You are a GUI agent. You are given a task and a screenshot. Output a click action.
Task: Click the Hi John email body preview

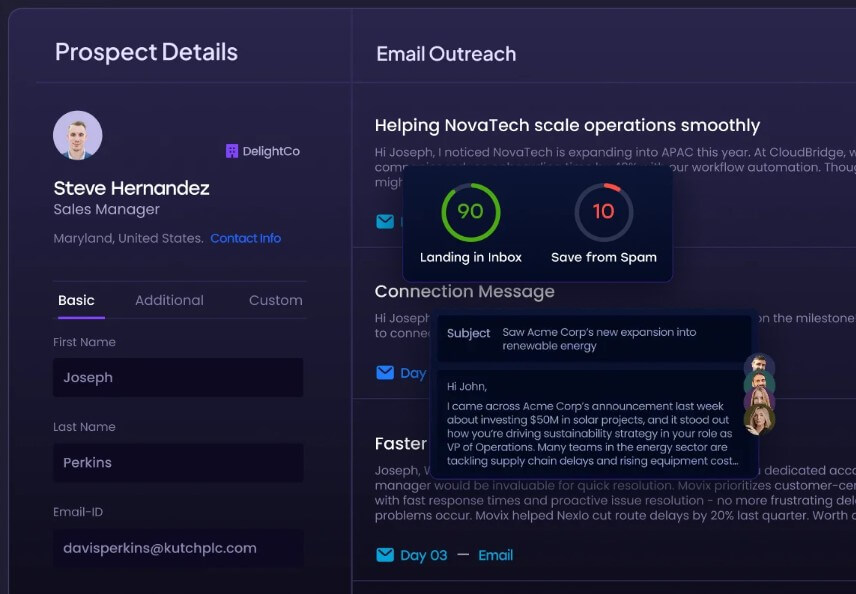click(x=595, y=424)
